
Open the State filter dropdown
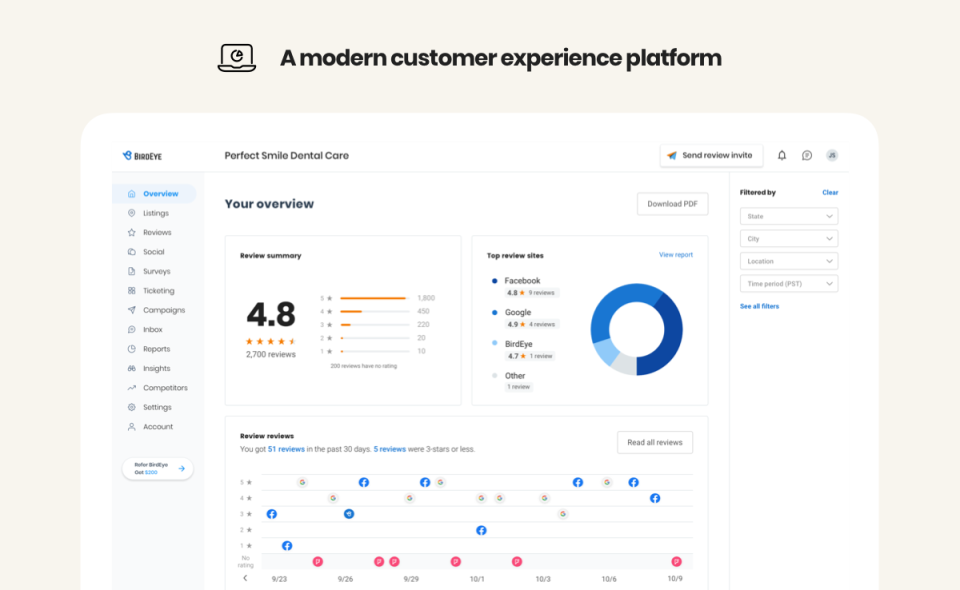tap(789, 217)
